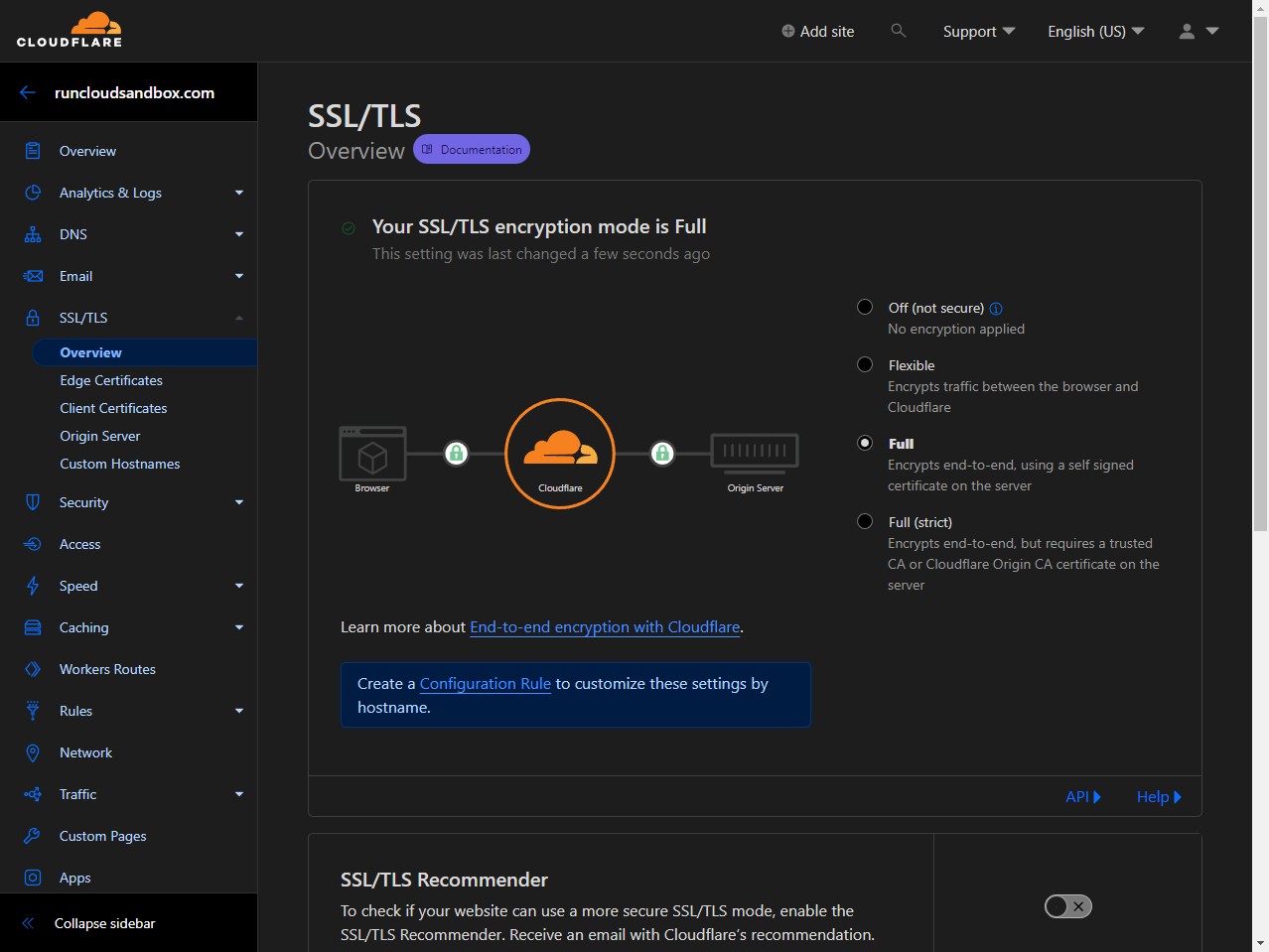Select the Full encryption mode radio

click(865, 443)
